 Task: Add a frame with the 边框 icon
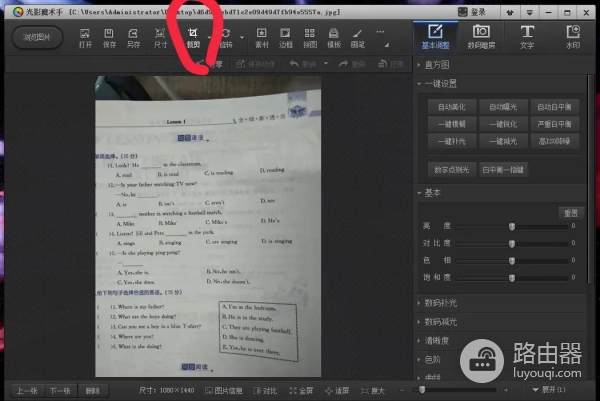(x=285, y=38)
